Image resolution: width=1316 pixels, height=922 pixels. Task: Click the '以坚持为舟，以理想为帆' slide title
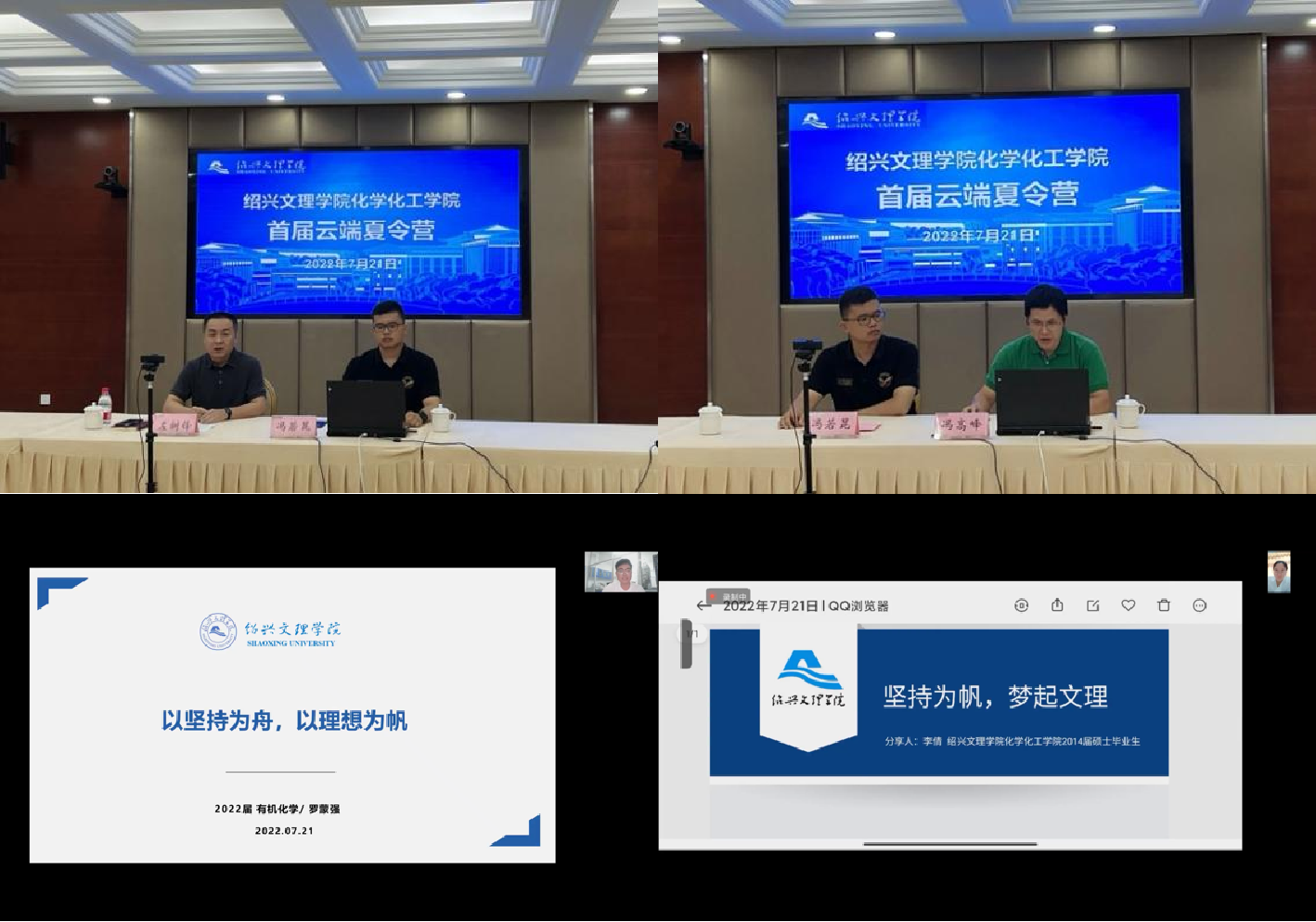[x=284, y=721]
